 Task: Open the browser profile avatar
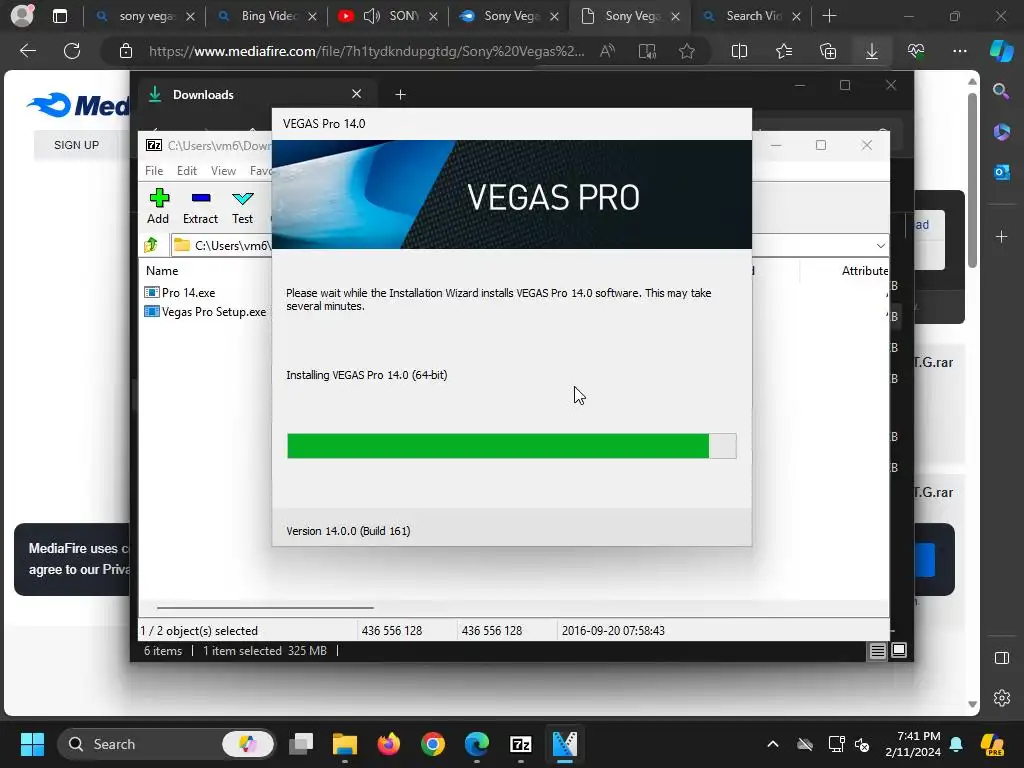click(22, 16)
